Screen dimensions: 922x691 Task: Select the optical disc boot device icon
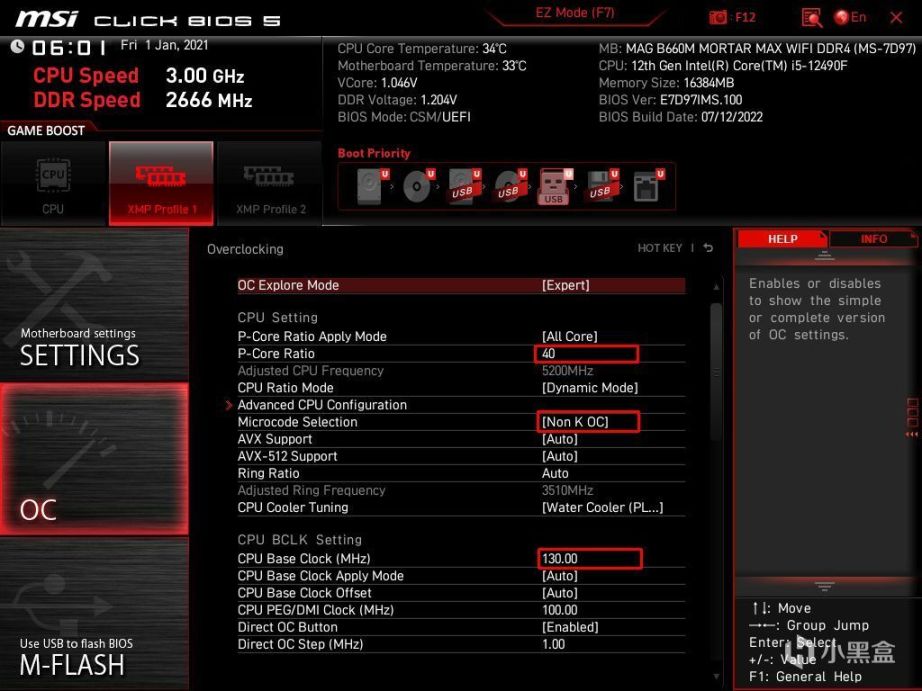click(x=419, y=186)
